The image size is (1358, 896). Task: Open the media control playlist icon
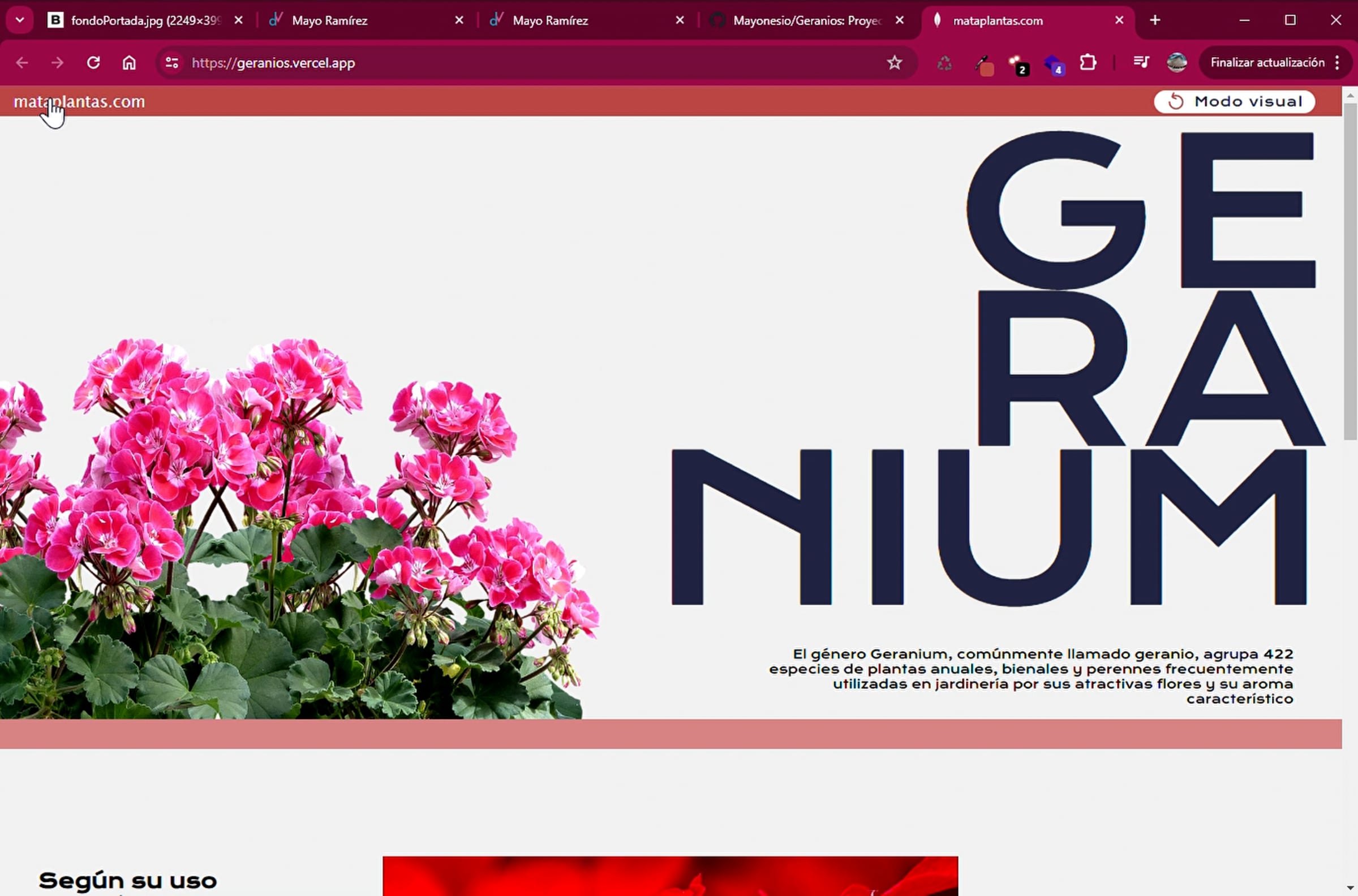(x=1141, y=62)
